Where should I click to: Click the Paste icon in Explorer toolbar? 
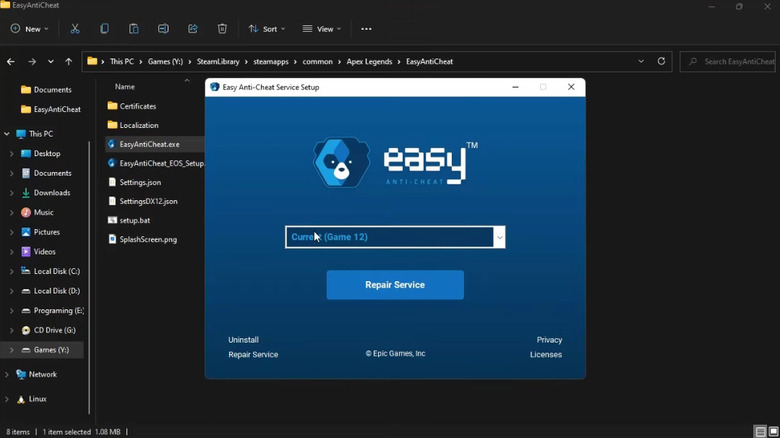[133, 29]
